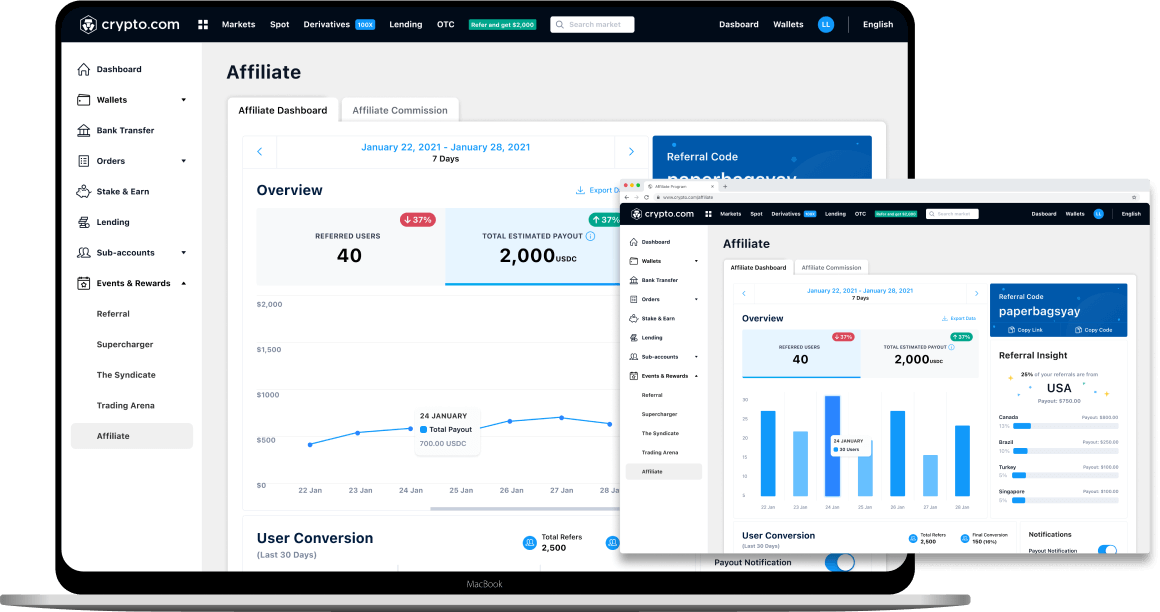Open The Syndicate link in MacBook sidebar
The height and width of the screenshot is (612, 1160).
tap(126, 375)
